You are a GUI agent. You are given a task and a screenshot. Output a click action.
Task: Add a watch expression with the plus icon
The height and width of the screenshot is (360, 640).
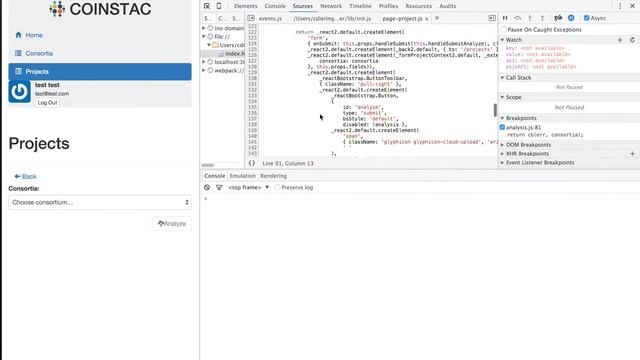[620, 40]
